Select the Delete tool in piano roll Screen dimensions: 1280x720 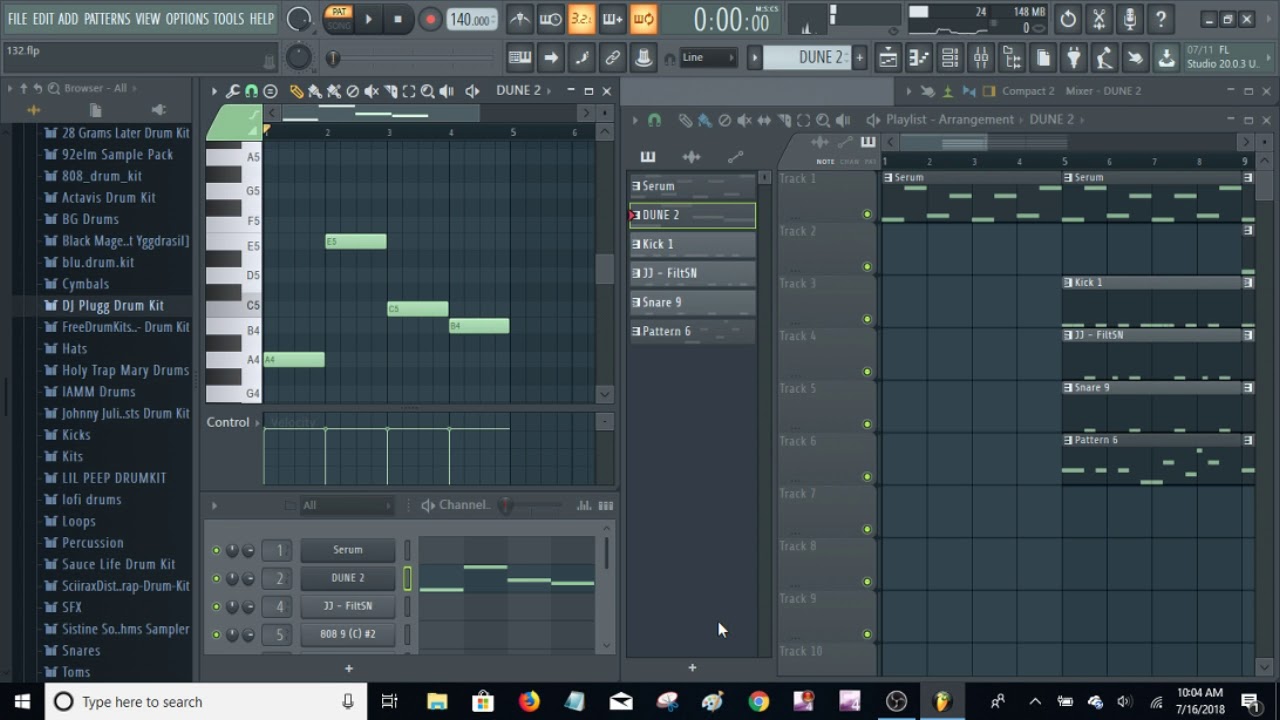[352, 91]
